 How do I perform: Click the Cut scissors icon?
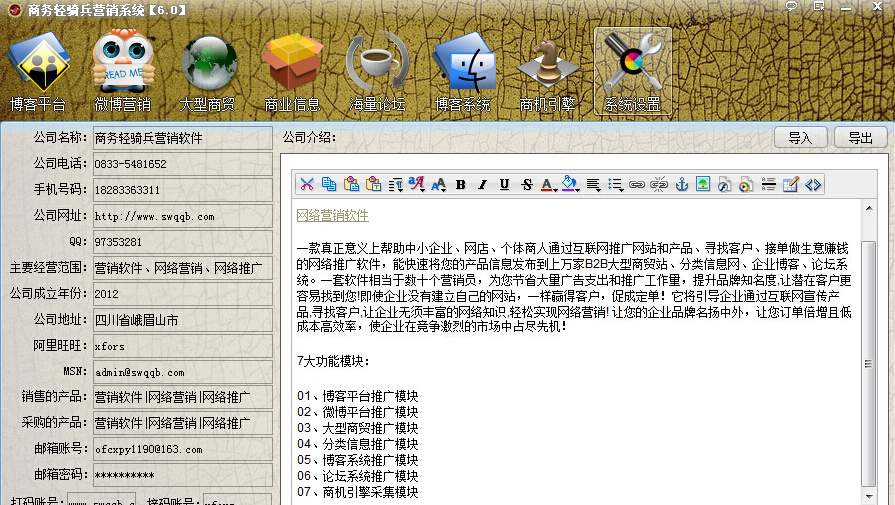(x=307, y=184)
